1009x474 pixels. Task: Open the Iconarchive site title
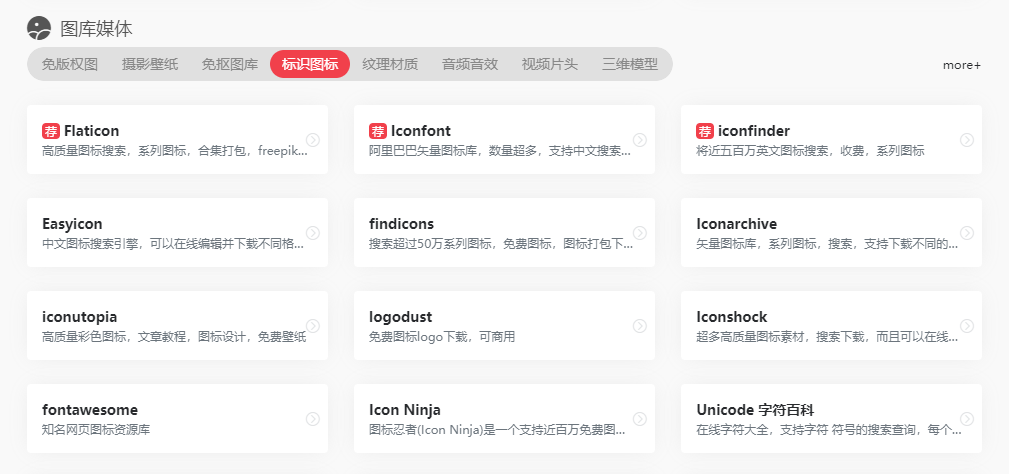tap(736, 224)
